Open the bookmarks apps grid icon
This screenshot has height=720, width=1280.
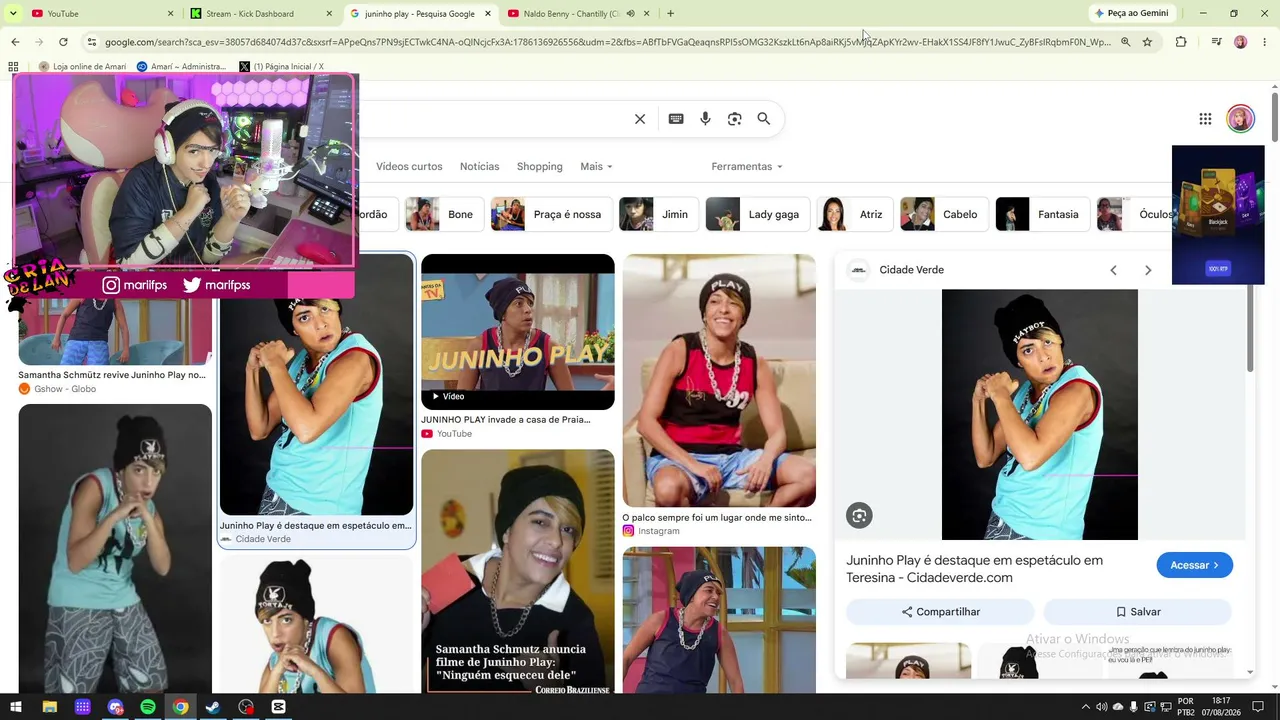(13, 67)
